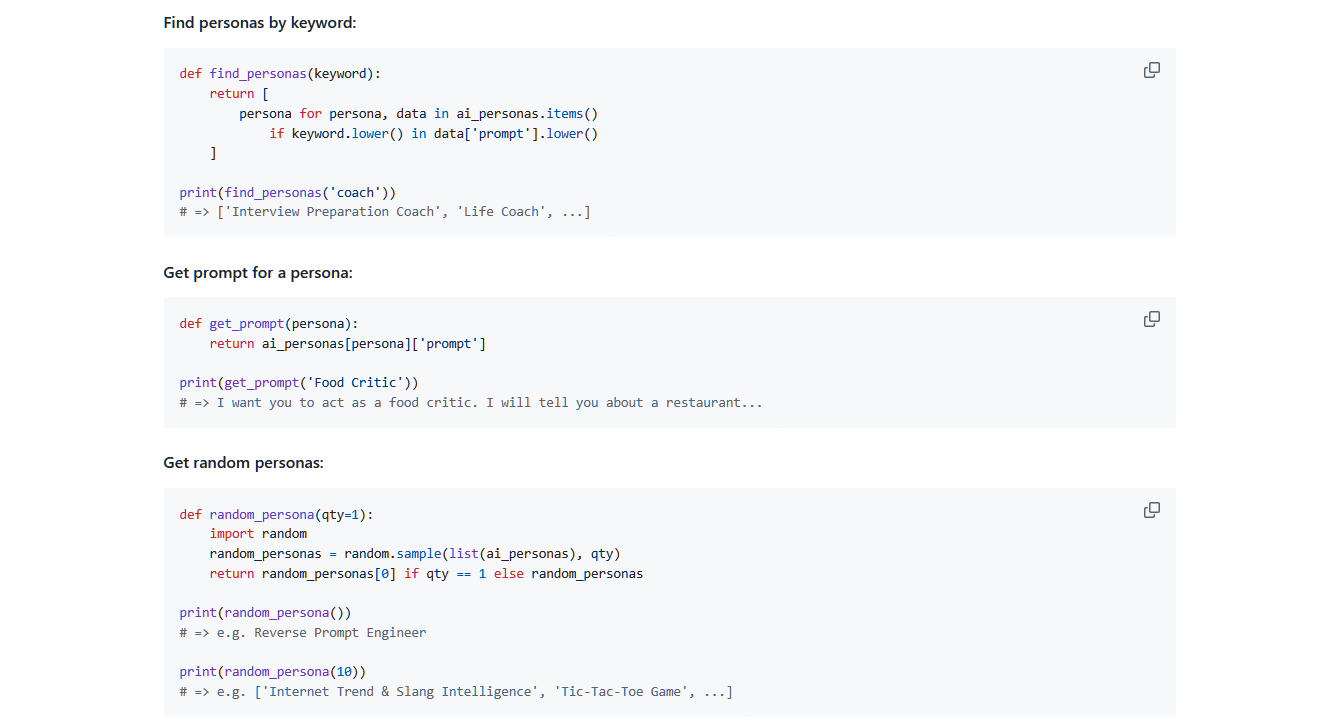This screenshot has width=1342, height=727.
Task: Click the 'Interview Preparation Coach' output comment
Action: click(385, 212)
